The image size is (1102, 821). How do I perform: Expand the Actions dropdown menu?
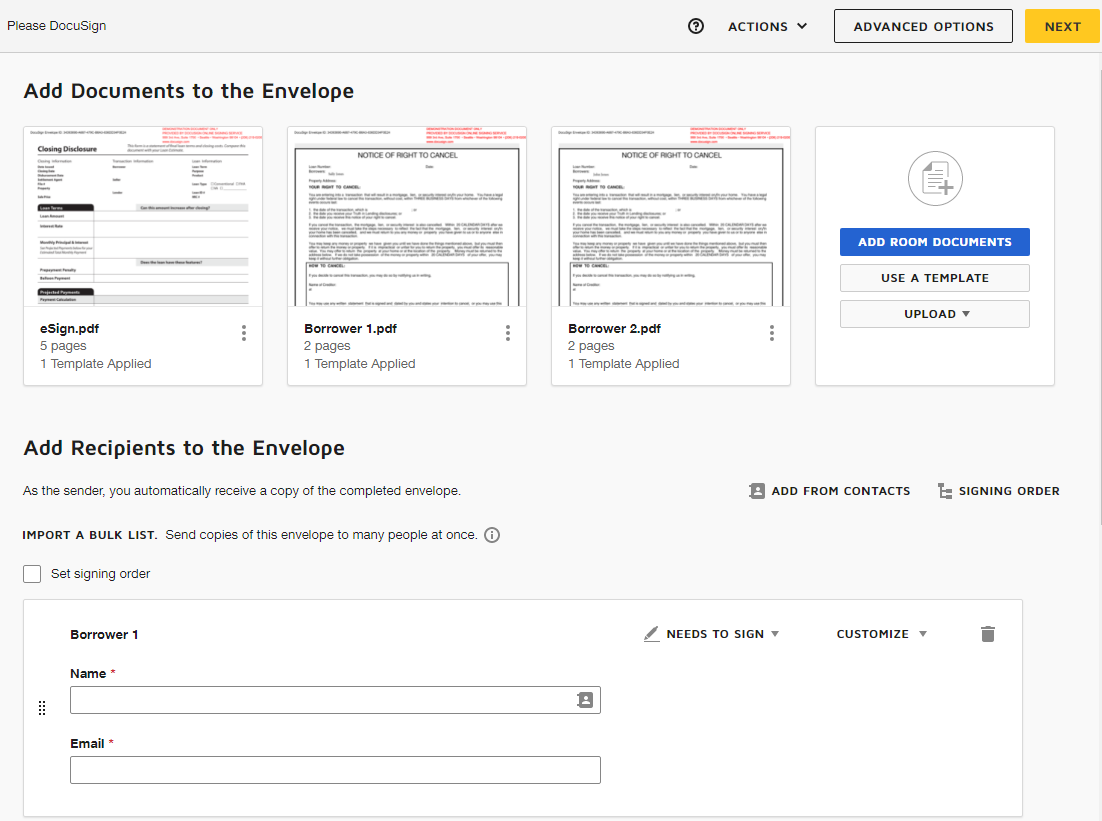coord(767,27)
